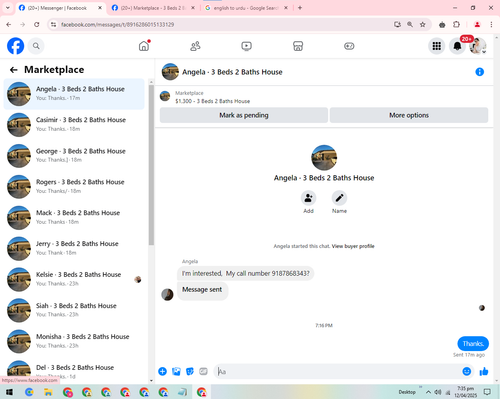Click the Add people icon

pyautogui.click(x=308, y=198)
